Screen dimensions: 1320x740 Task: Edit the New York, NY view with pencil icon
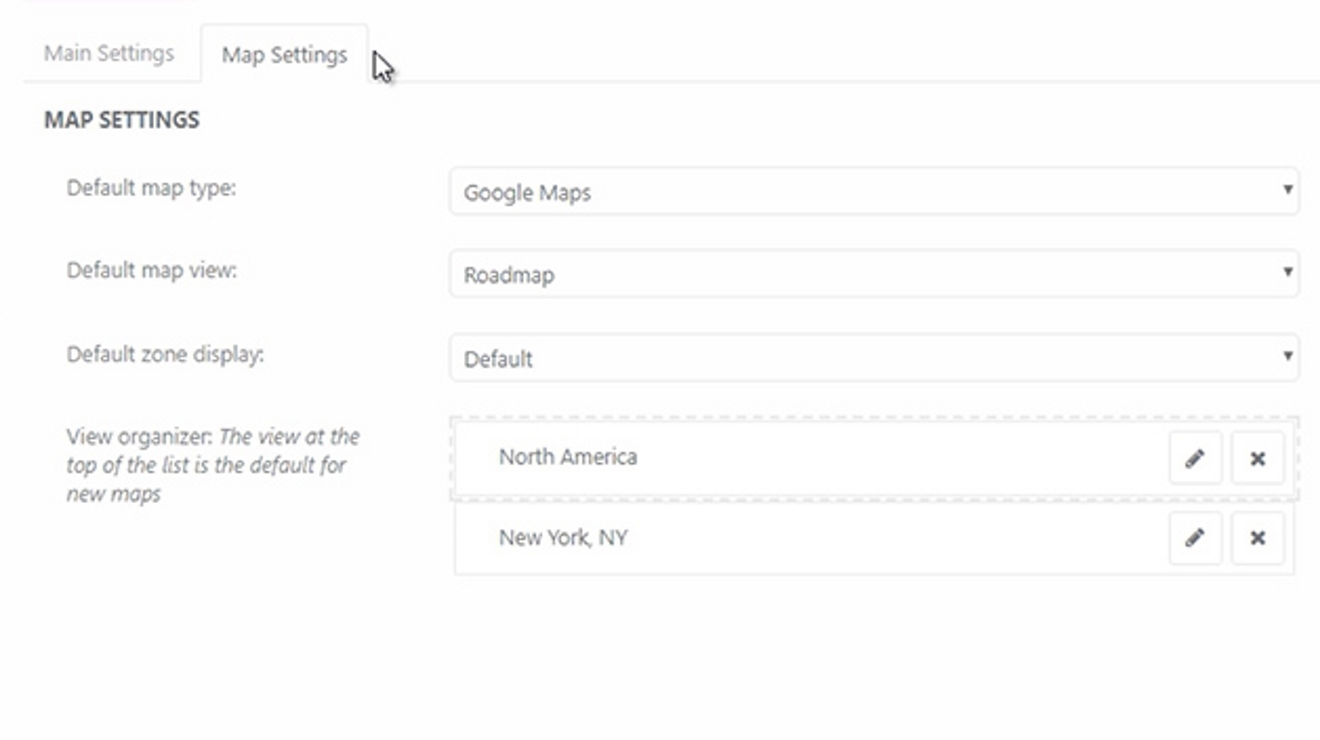pos(1194,537)
